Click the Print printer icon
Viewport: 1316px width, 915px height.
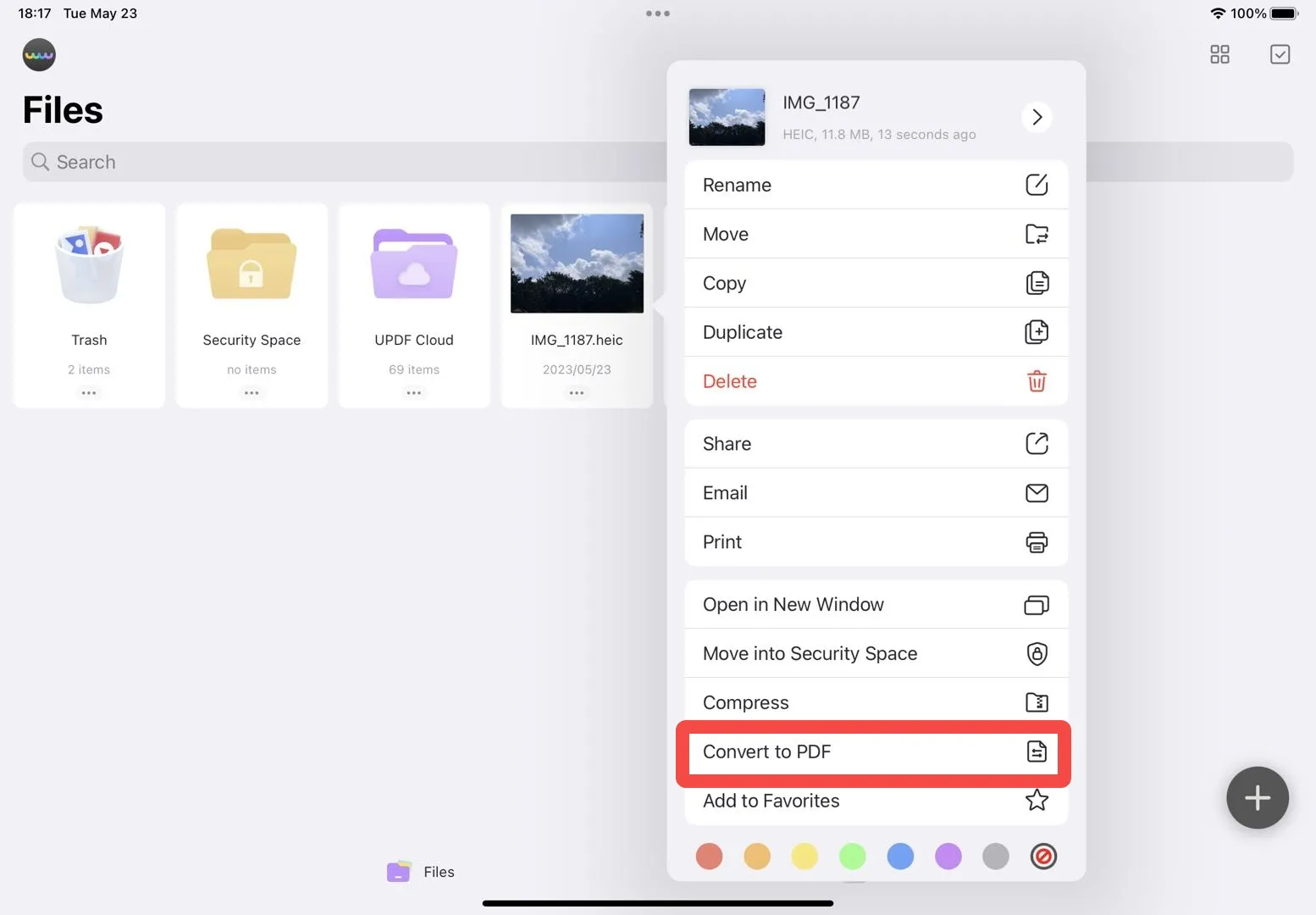tap(1037, 542)
